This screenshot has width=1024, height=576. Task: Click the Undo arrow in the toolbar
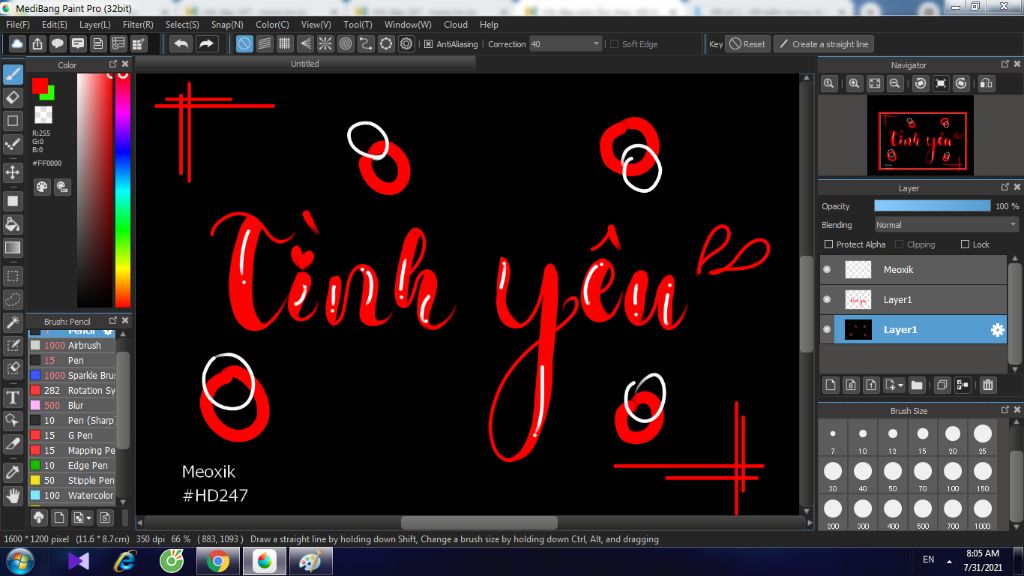(x=182, y=44)
